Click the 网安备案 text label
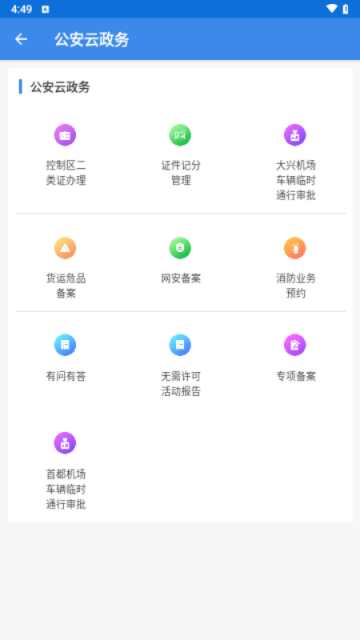Image resolution: width=360 pixels, height=640 pixels. pyautogui.click(x=181, y=279)
